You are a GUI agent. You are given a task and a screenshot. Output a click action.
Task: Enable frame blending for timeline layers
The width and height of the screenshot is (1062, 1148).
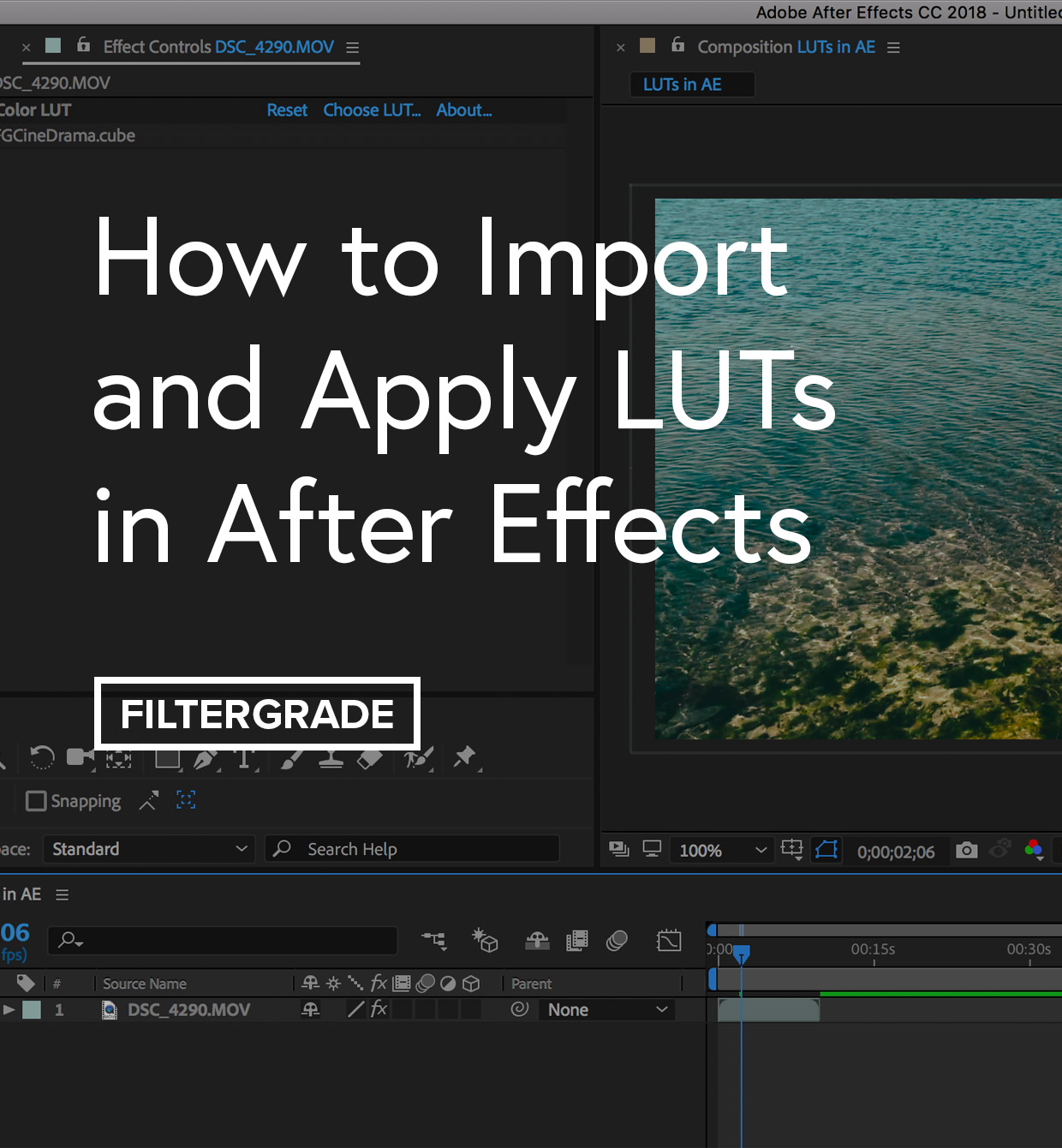[577, 941]
